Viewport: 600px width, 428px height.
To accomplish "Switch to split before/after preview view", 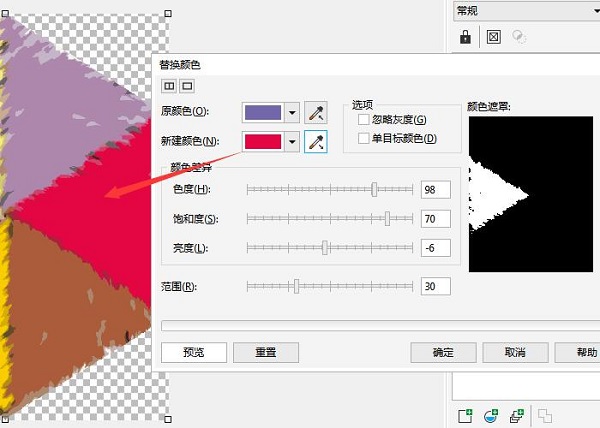I will coord(169,87).
